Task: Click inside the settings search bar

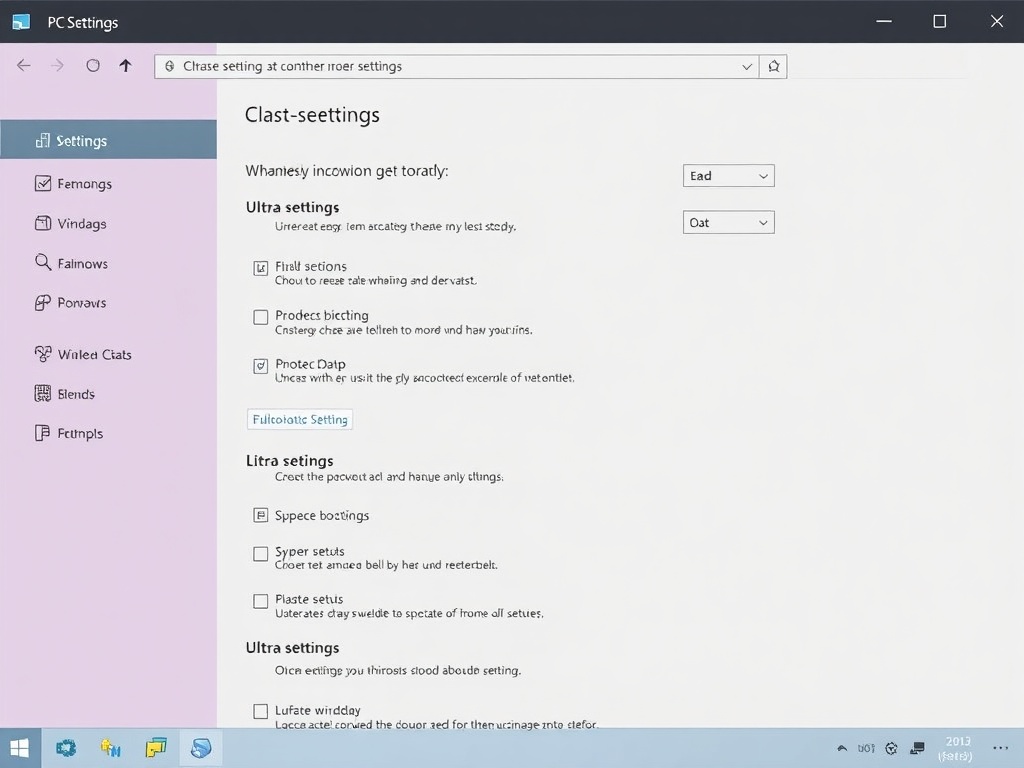Action: [x=450, y=66]
